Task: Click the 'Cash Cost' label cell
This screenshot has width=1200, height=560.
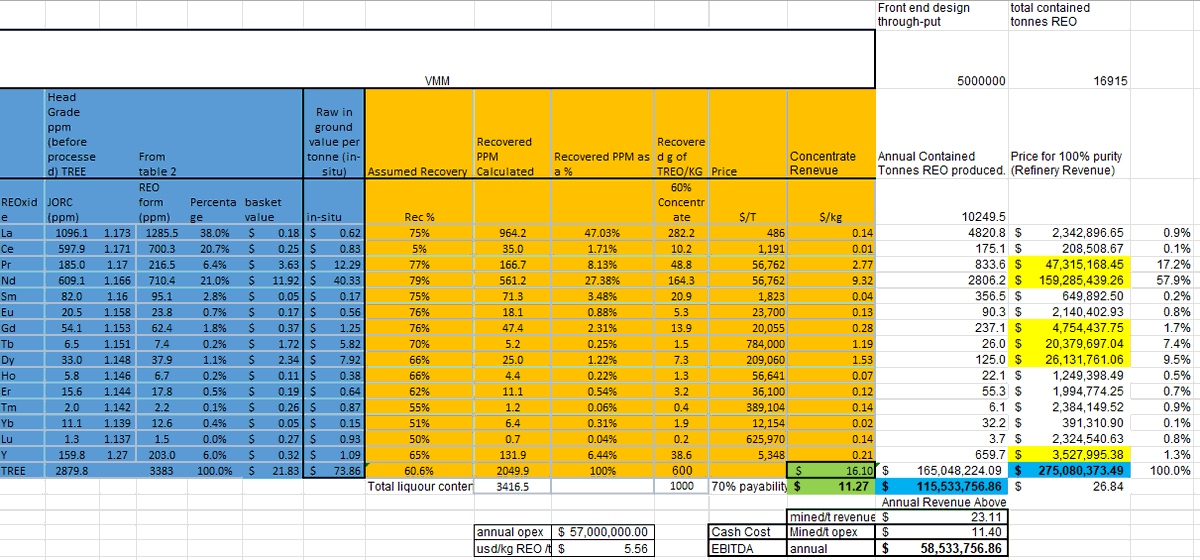Action: (739, 531)
